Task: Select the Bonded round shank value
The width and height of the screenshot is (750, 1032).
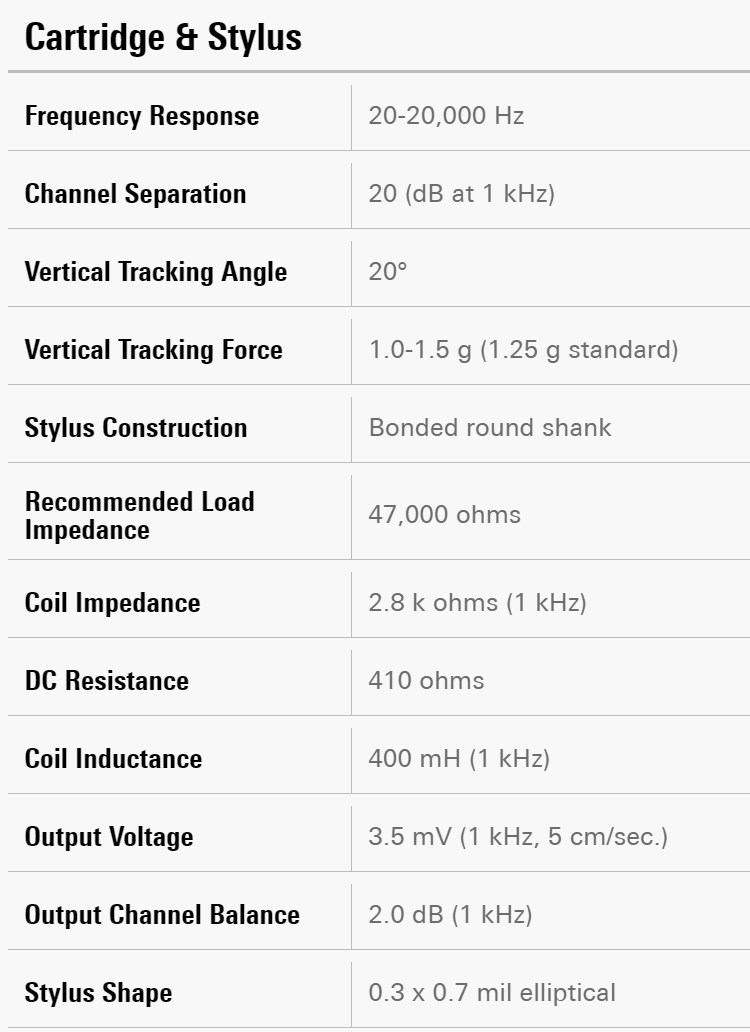Action: click(490, 428)
